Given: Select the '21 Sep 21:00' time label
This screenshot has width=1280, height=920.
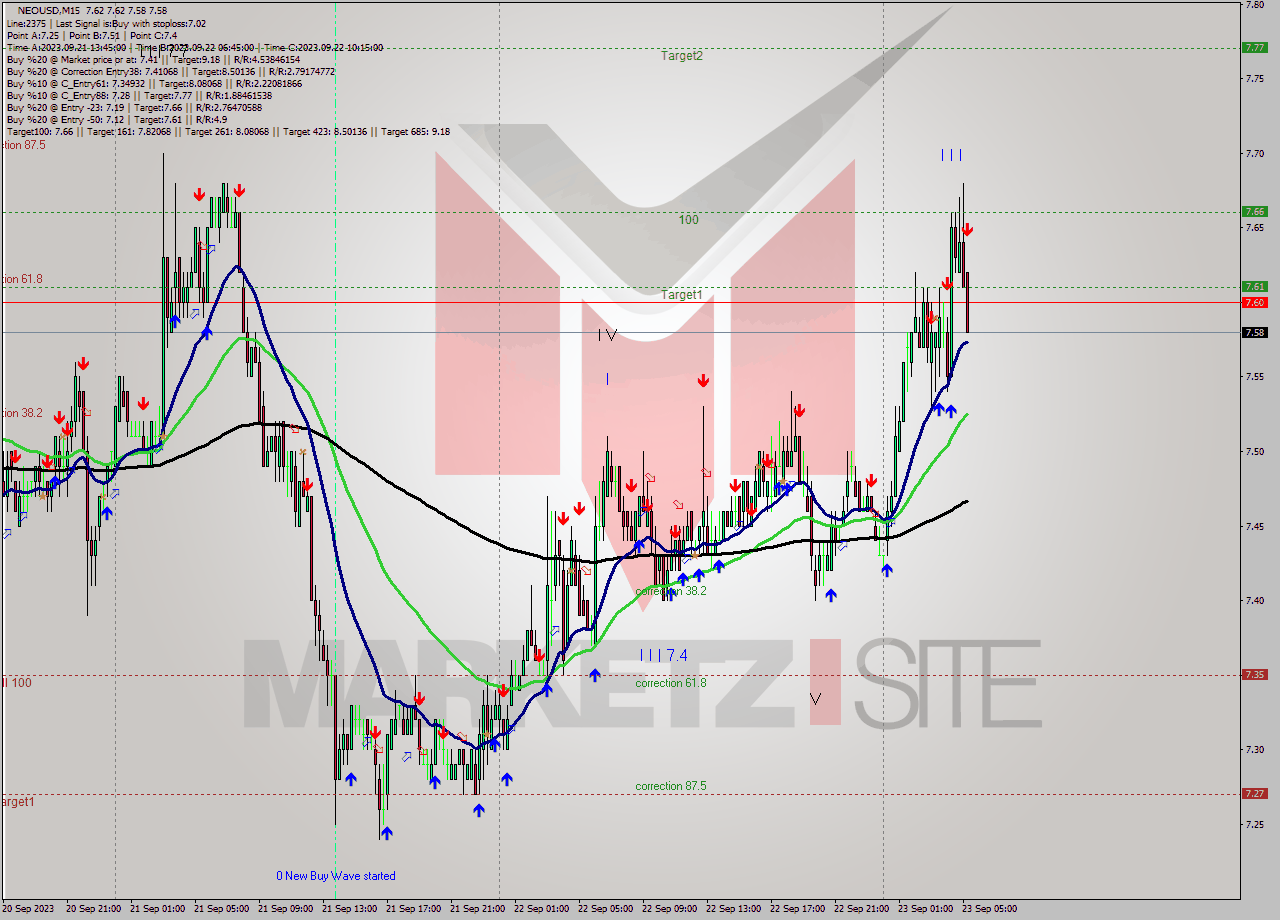Looking at the screenshot, I should tap(476, 909).
